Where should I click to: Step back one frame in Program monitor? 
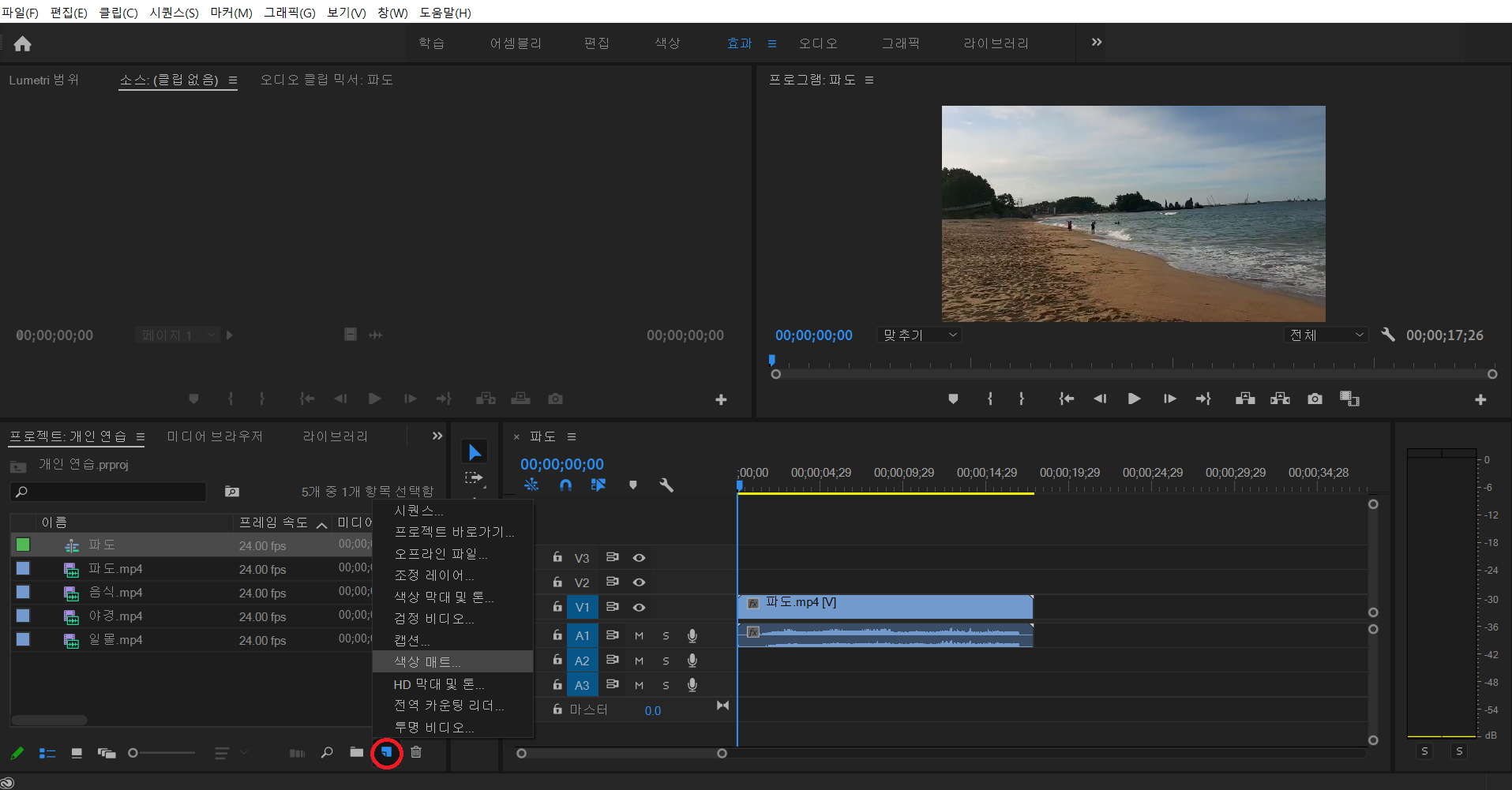[1100, 399]
